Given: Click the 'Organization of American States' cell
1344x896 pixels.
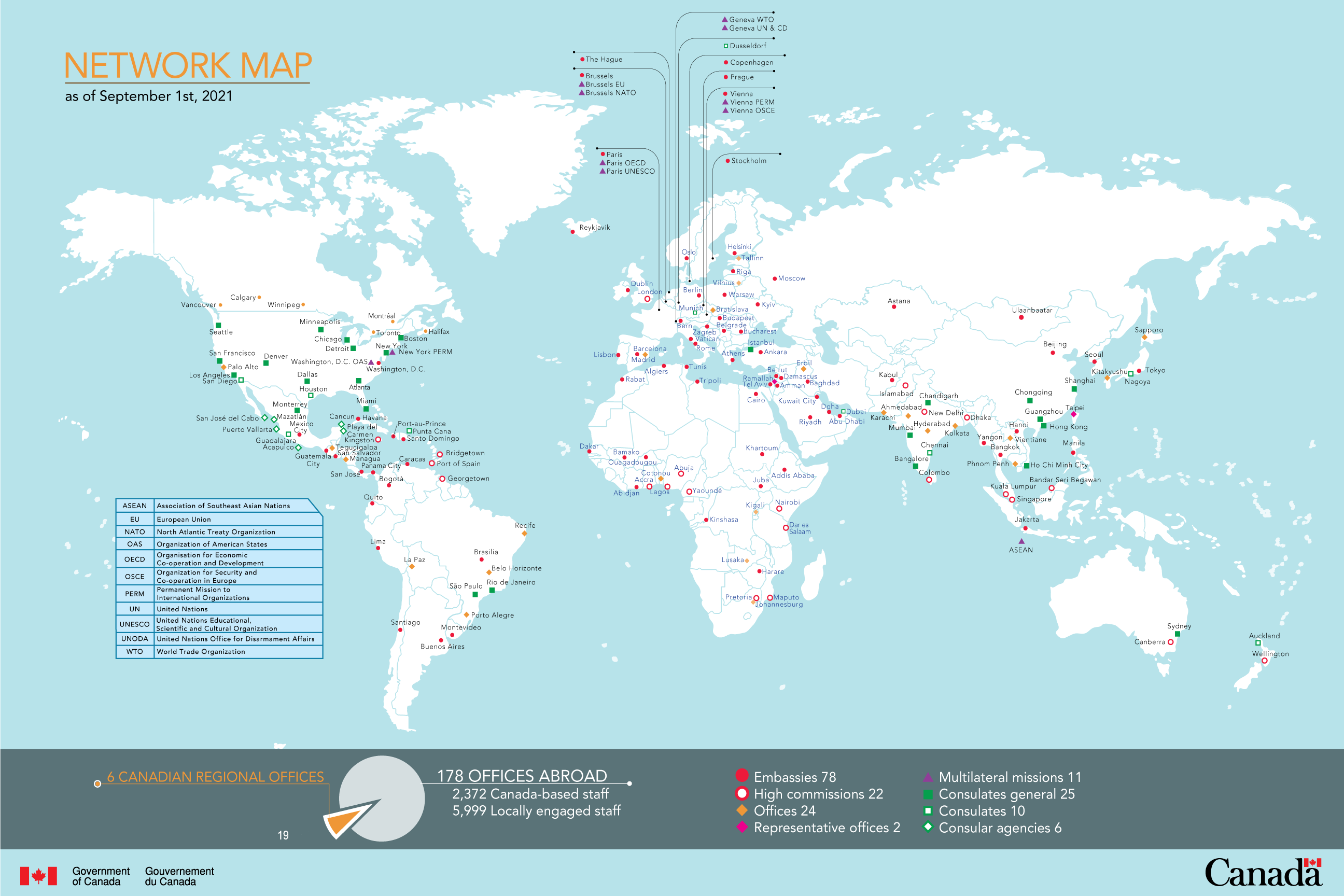Looking at the screenshot, I should 239,544.
